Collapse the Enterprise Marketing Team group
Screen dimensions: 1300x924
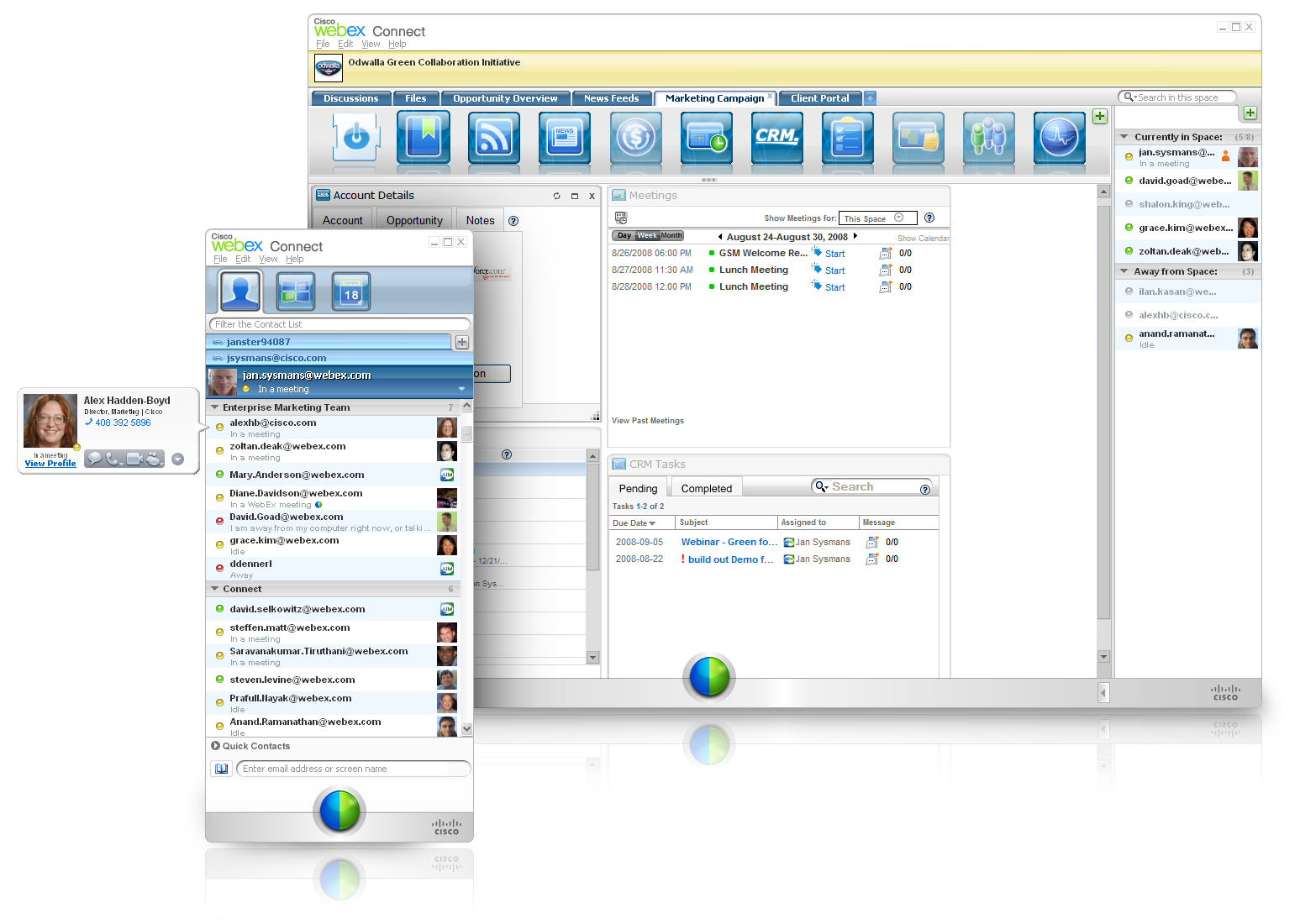pos(215,407)
